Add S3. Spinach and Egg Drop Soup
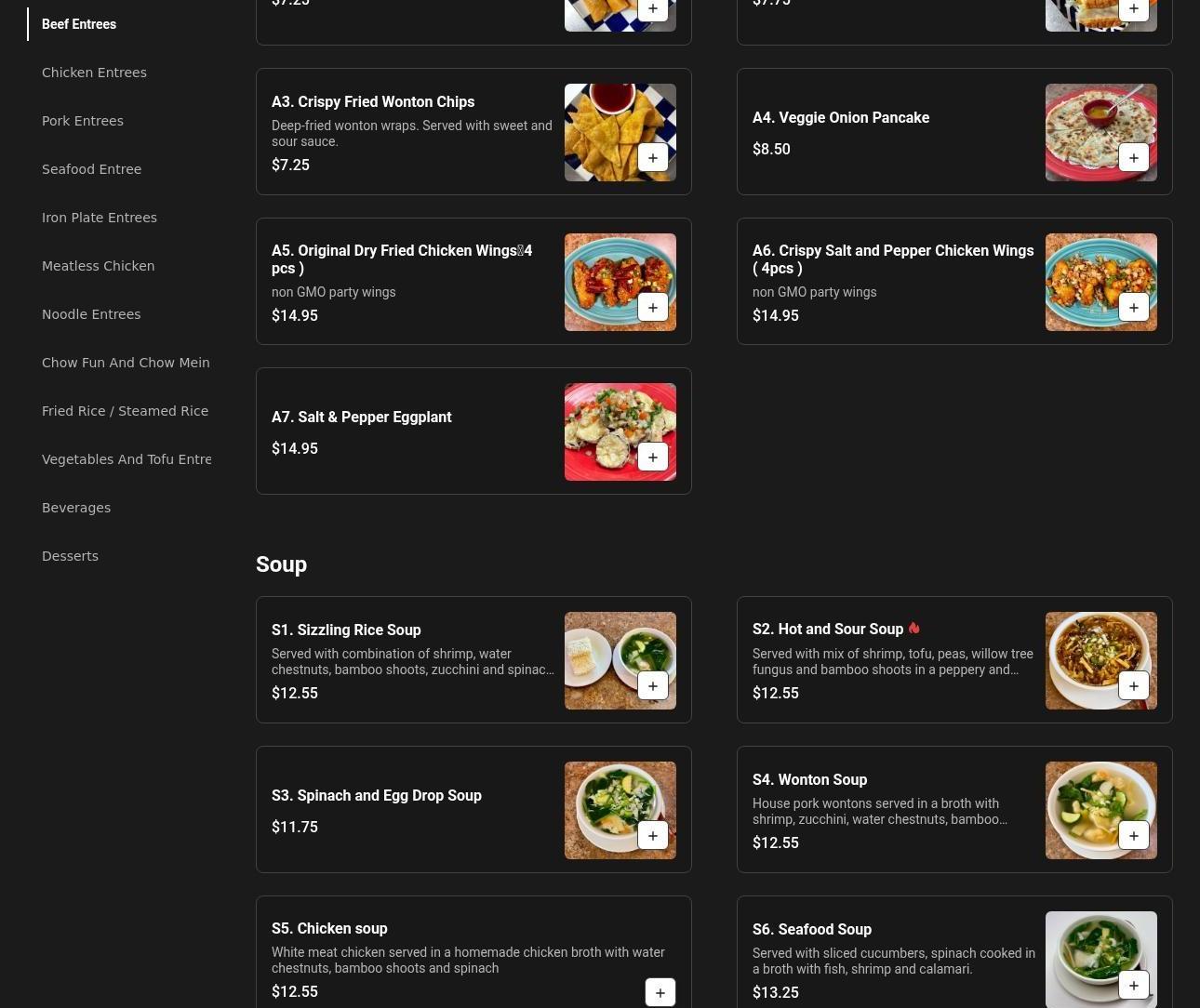This screenshot has height=1008, width=1200. point(653,836)
